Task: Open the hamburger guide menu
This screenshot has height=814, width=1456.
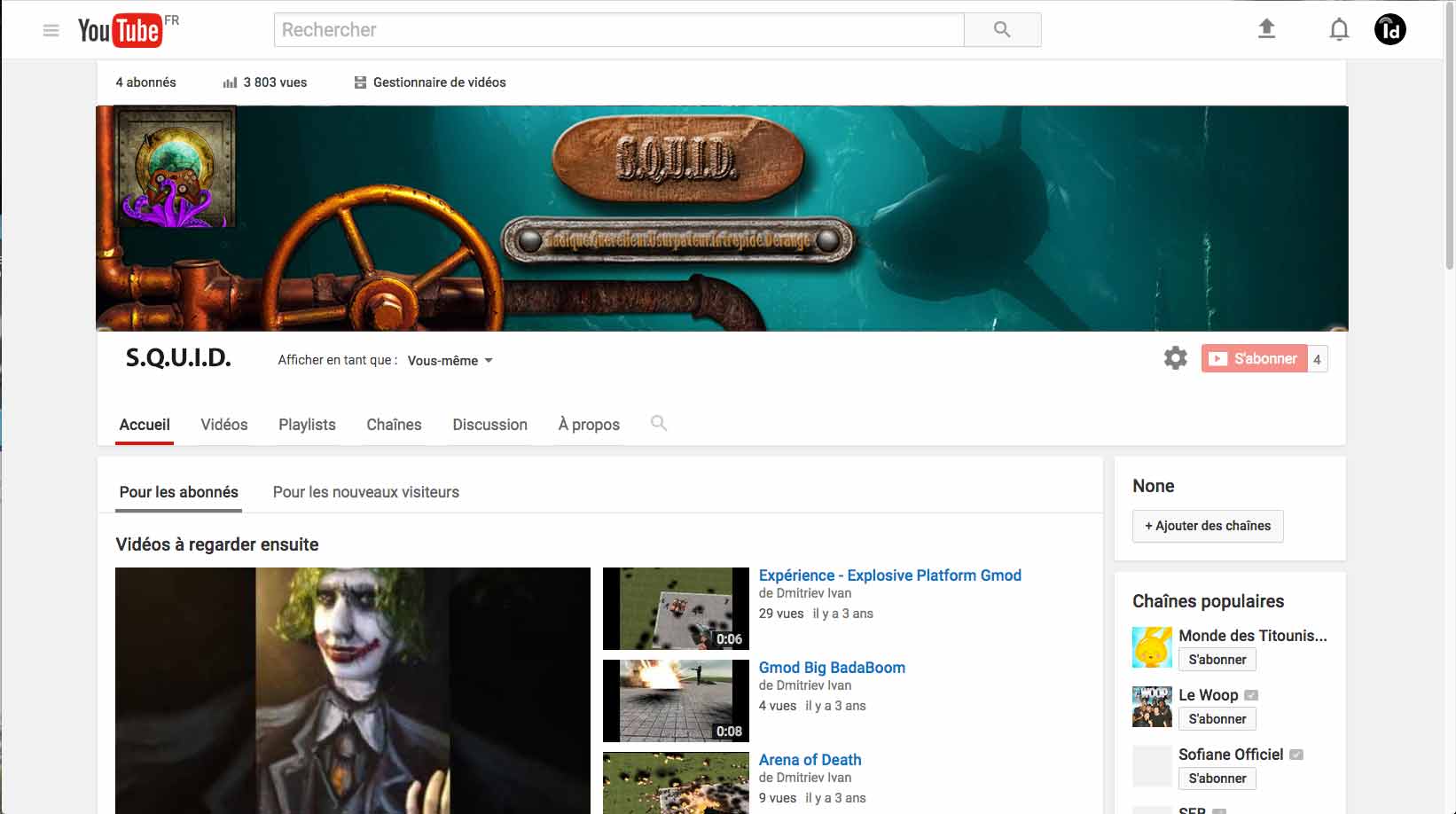Action: click(51, 30)
